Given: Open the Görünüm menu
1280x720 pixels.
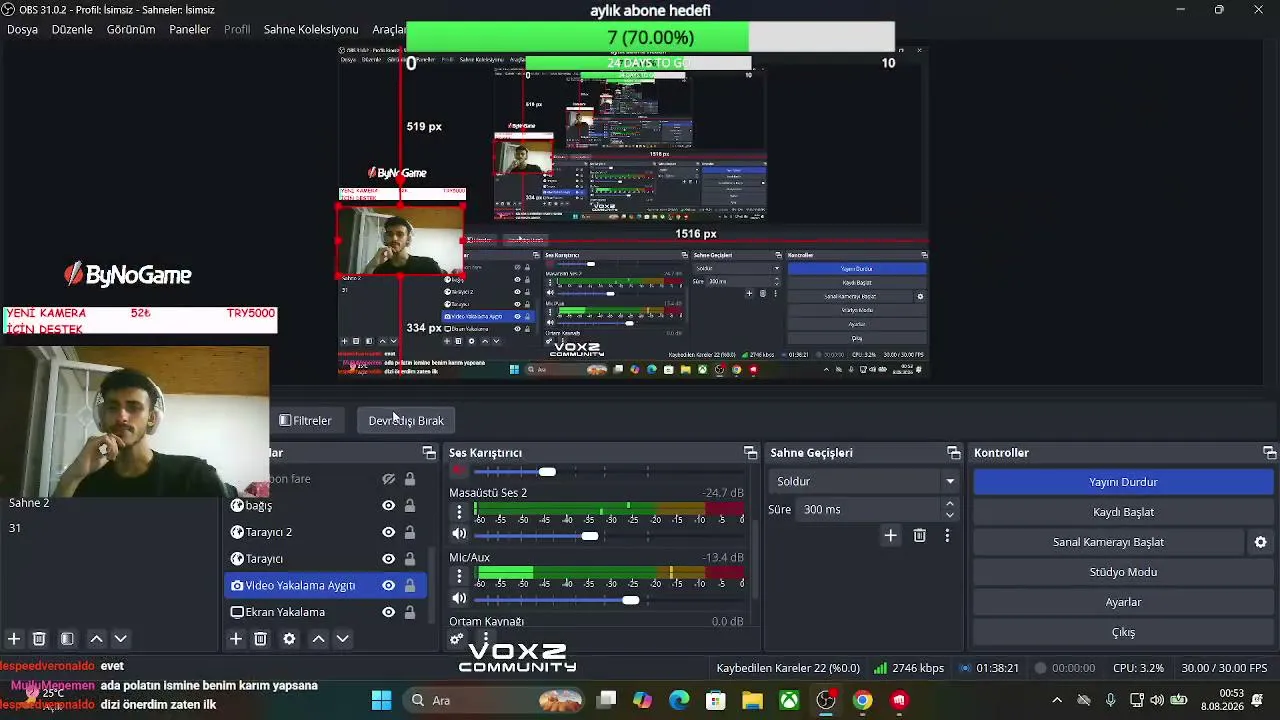Looking at the screenshot, I should tap(131, 29).
